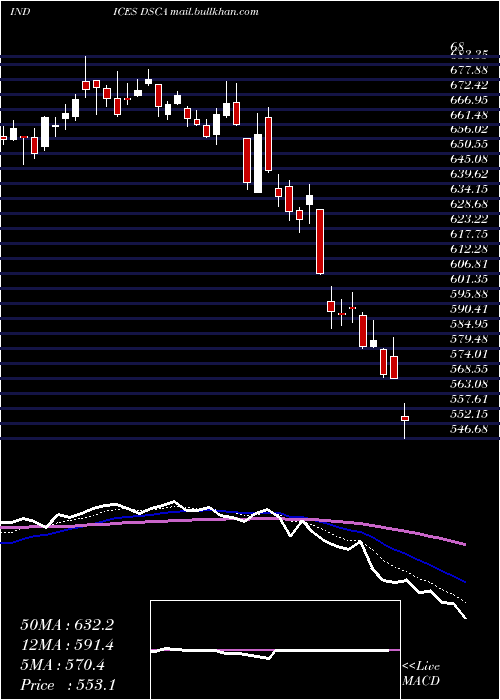Click the '5MA : 570.4' readout
This screenshot has width=500, height=700.
[x=62, y=665]
